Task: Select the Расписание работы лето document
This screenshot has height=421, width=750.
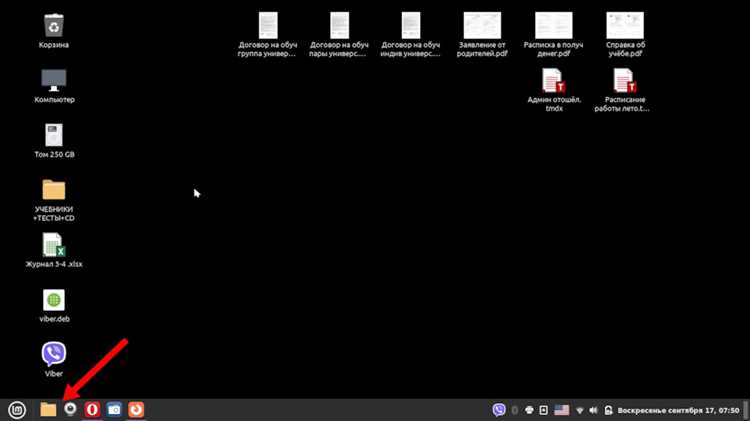Action: click(x=623, y=90)
